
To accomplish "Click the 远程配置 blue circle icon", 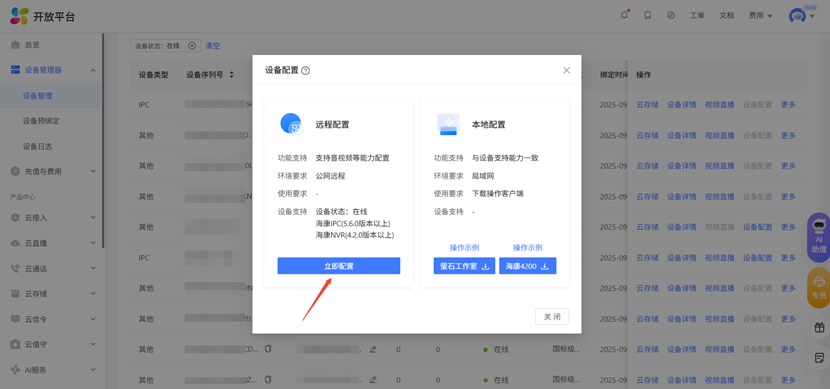I will point(291,124).
